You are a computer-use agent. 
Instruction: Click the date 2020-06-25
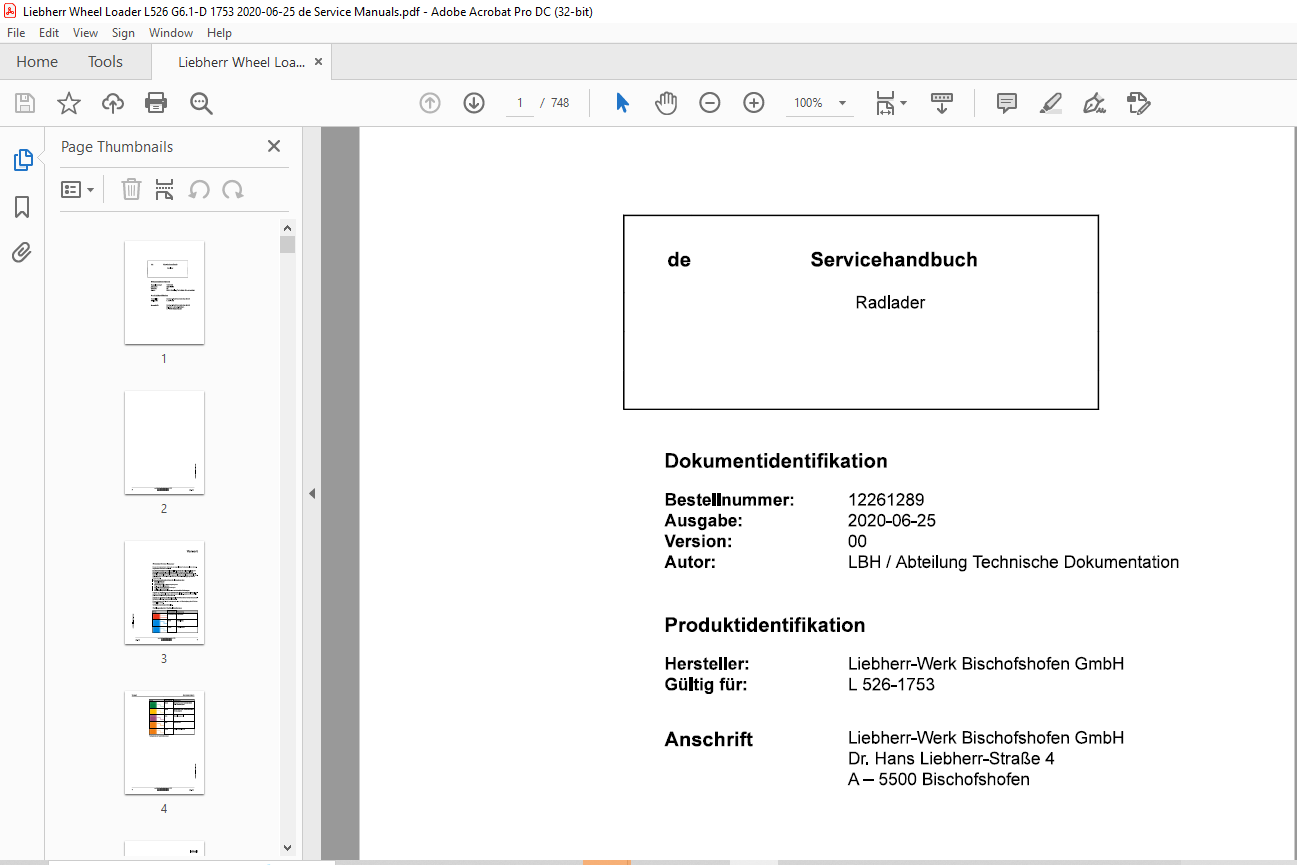pyautogui.click(x=892, y=521)
